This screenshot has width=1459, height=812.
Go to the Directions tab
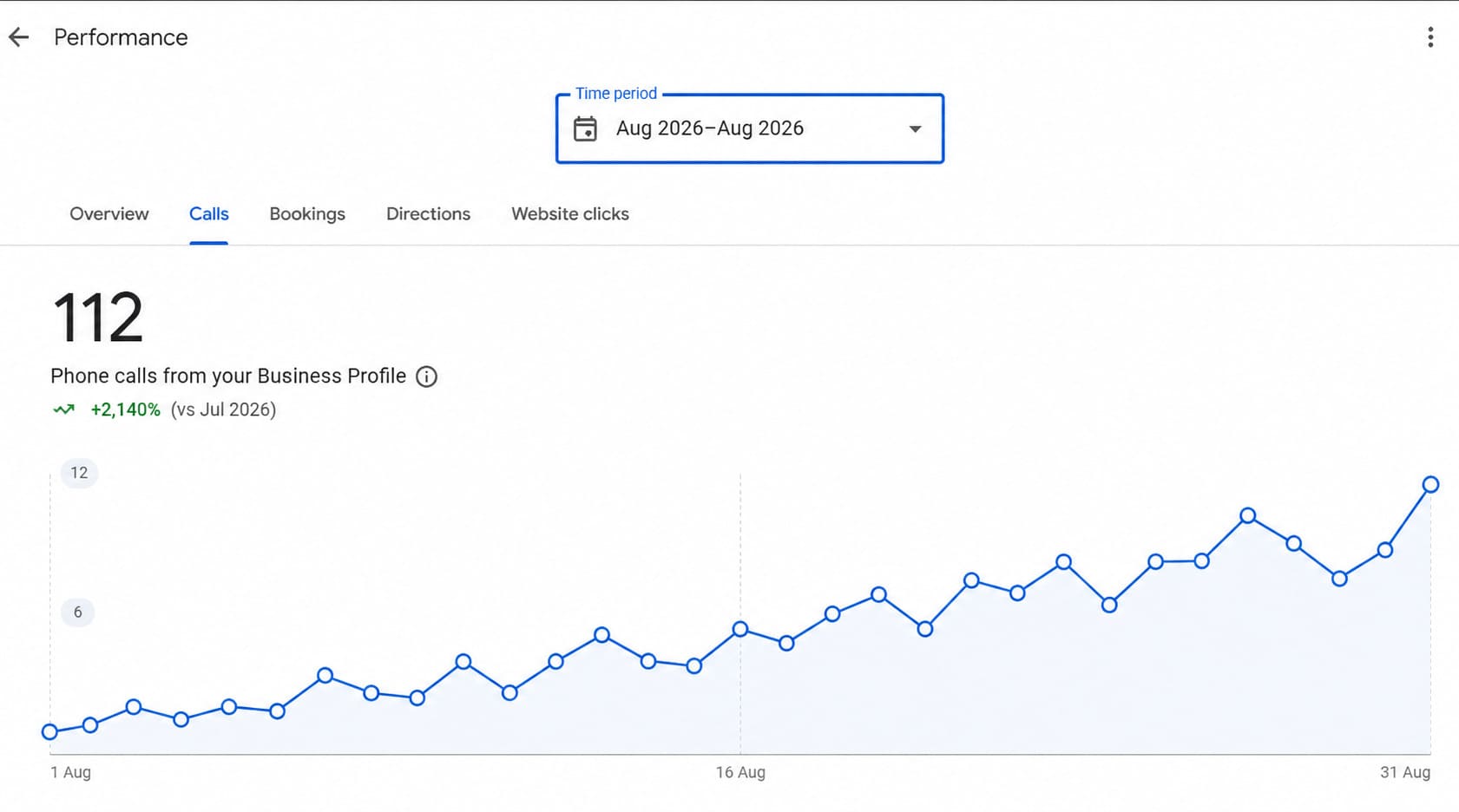tap(428, 214)
